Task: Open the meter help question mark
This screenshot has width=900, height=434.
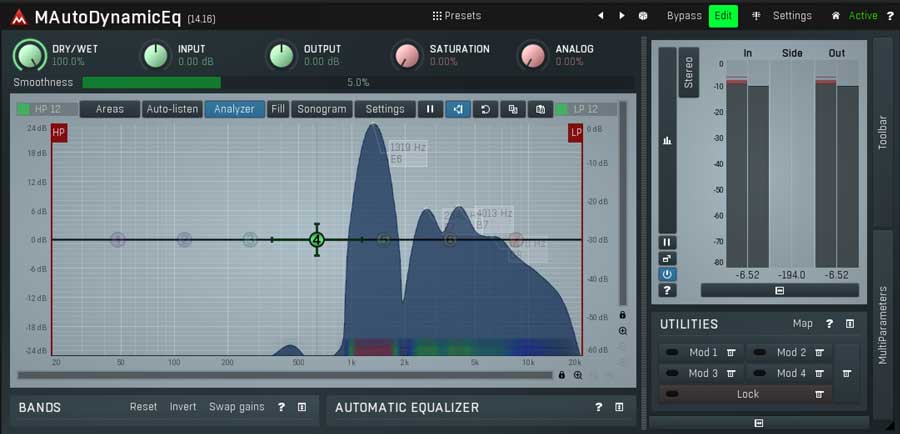Action: click(x=667, y=290)
